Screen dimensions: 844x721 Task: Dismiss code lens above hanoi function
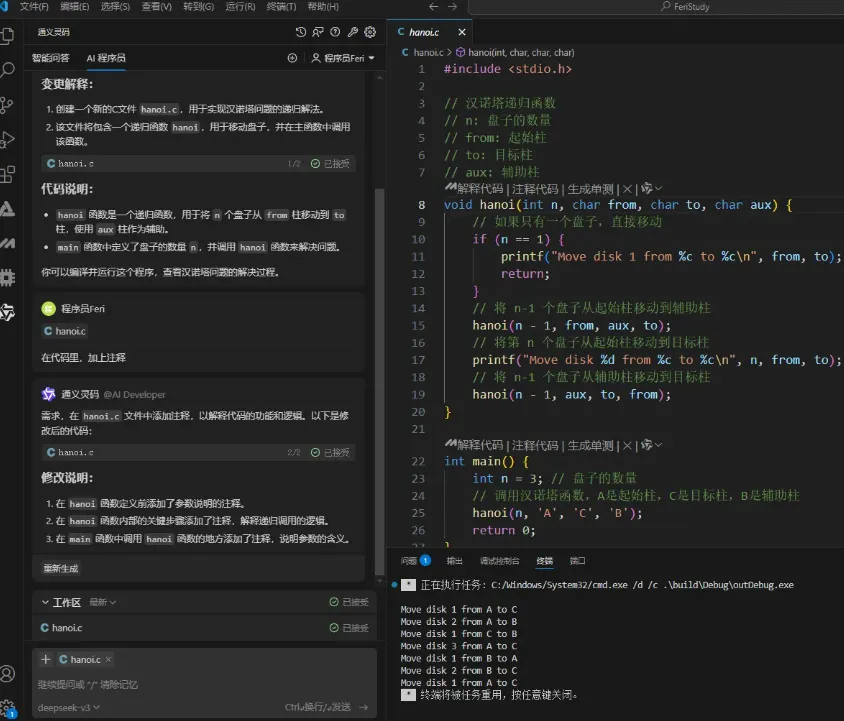point(627,189)
